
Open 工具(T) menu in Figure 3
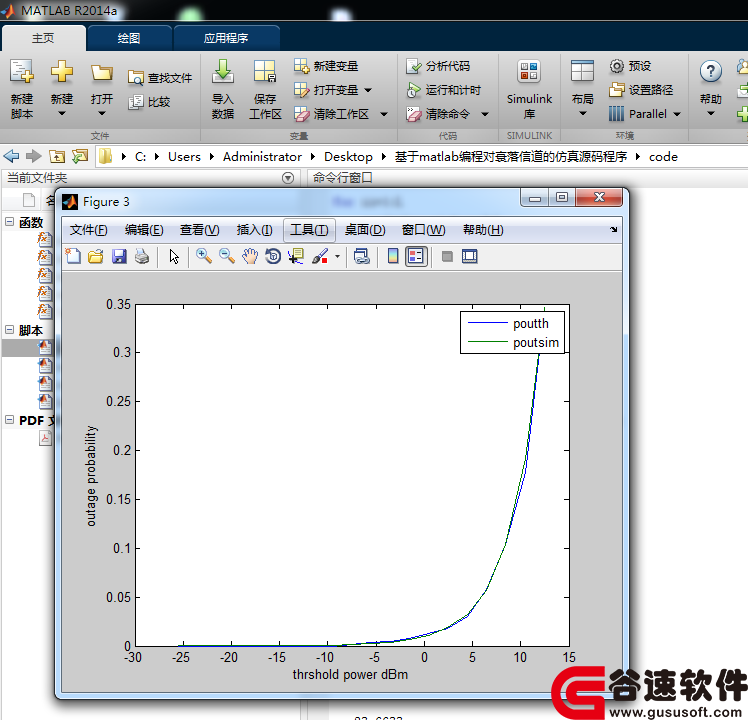coord(309,230)
